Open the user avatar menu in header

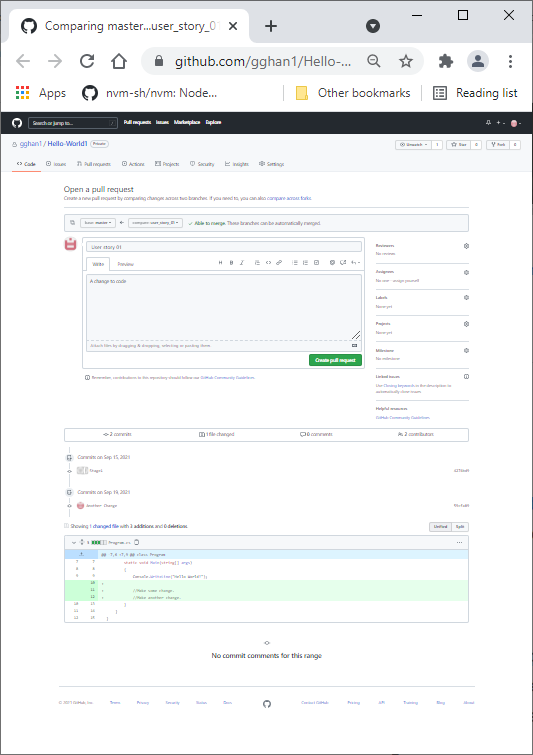pyautogui.click(x=516, y=123)
